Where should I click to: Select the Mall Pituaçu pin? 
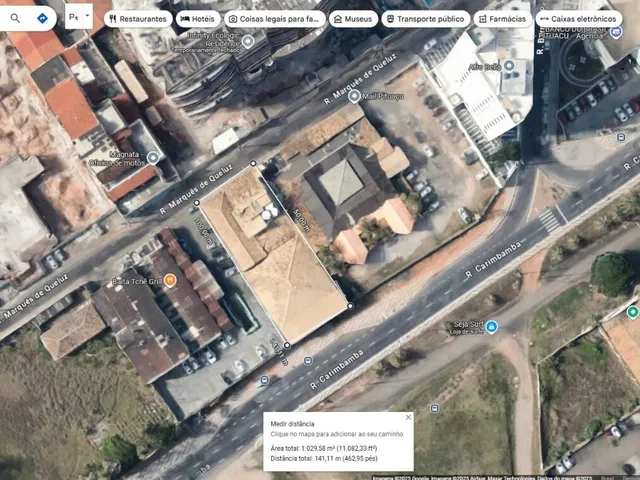[354, 96]
